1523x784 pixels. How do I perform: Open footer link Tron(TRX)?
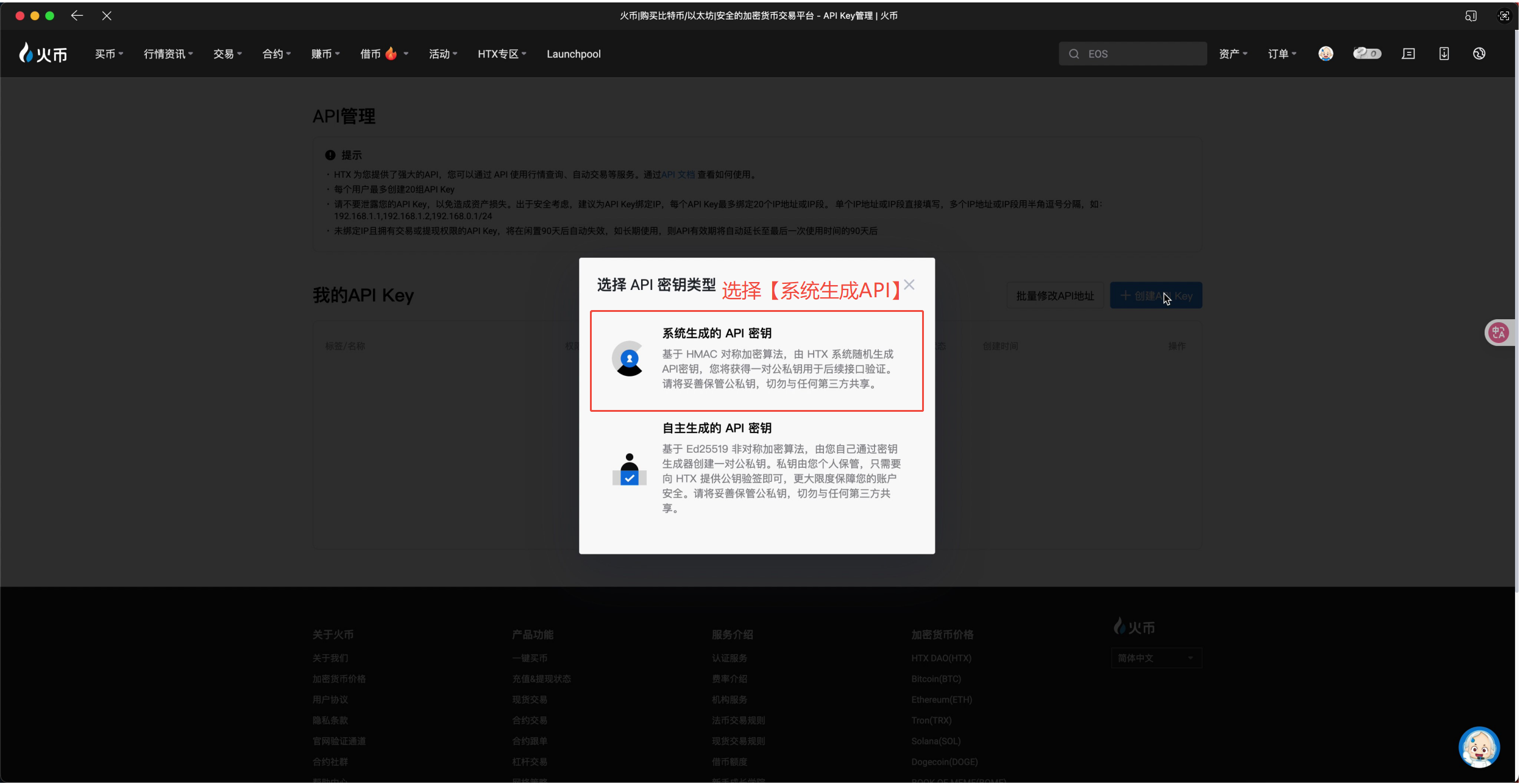931,720
